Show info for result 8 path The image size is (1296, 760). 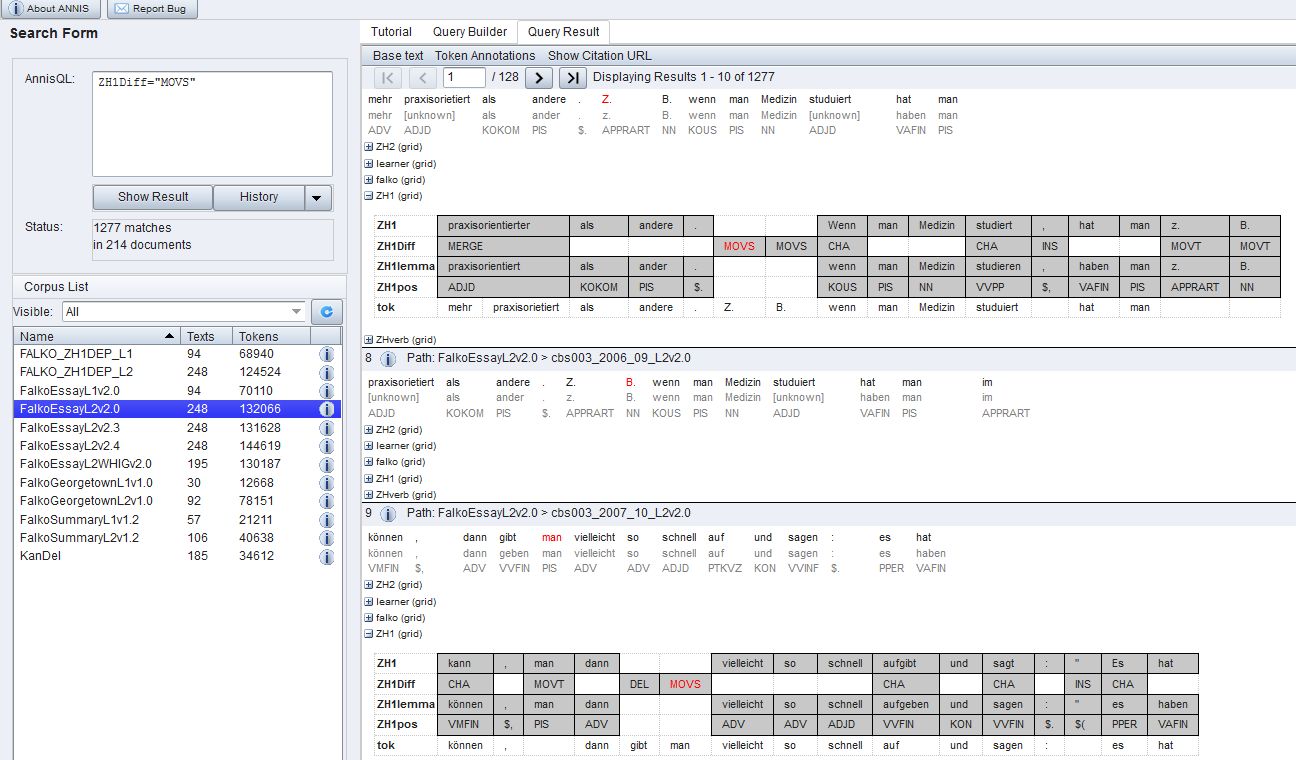(x=389, y=359)
